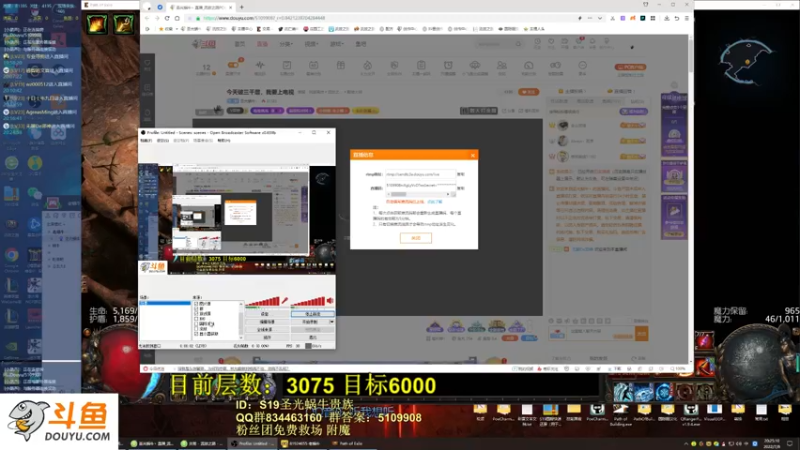Click the alarm clock icon in streamer toolbar
The width and height of the screenshot is (800, 450).
coord(448,65)
